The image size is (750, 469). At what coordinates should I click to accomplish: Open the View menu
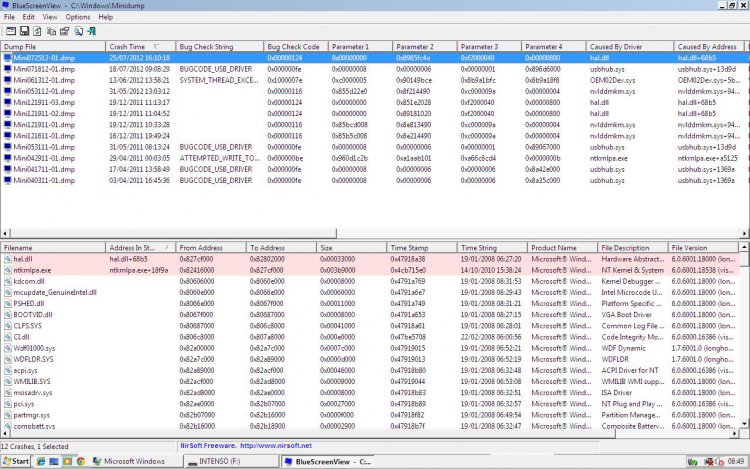[x=50, y=17]
